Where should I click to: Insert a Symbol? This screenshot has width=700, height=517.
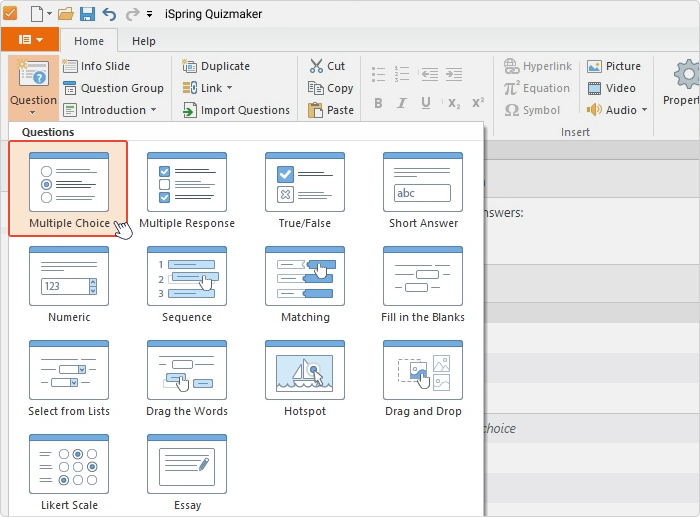point(532,110)
